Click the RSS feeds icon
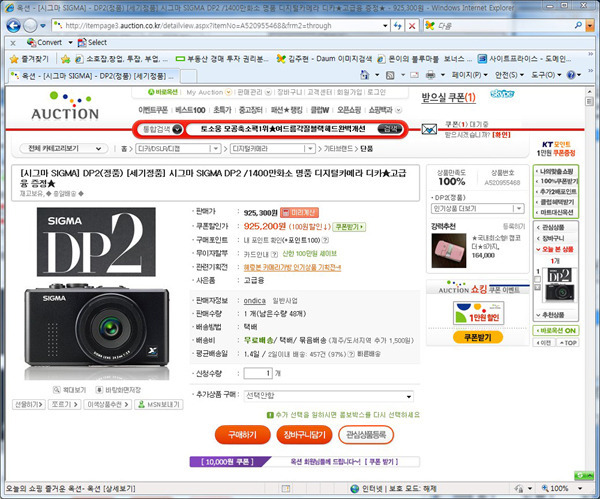This screenshot has height=499, width=600. coord(390,75)
